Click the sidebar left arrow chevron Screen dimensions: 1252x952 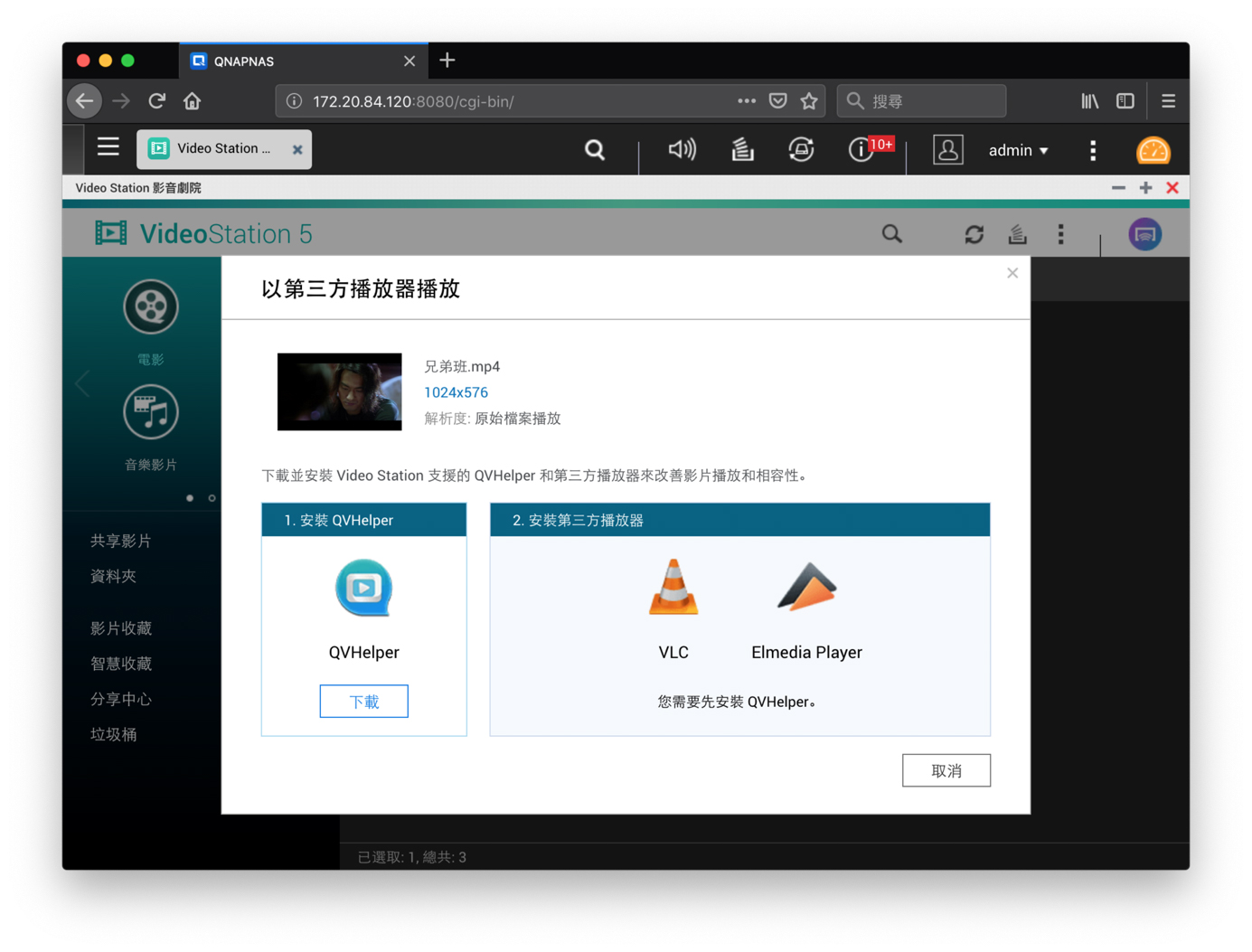(x=82, y=383)
